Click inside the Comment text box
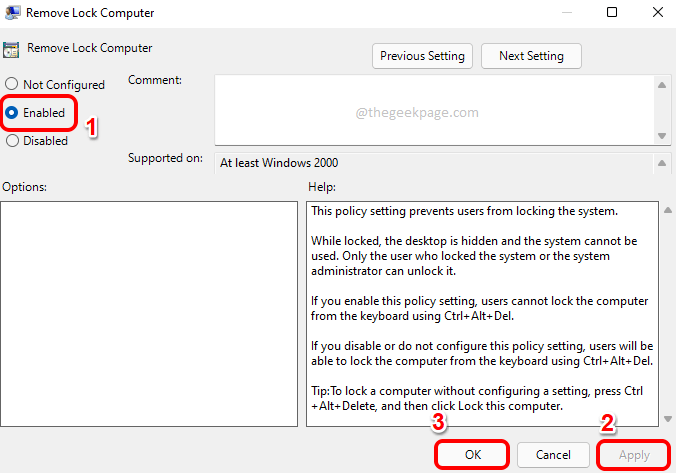Screen dimensions: 676x473 click(x=430, y=109)
